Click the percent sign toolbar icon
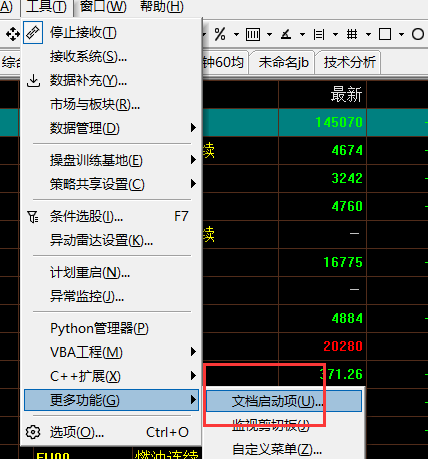The width and height of the screenshot is (428, 459). pos(220,34)
